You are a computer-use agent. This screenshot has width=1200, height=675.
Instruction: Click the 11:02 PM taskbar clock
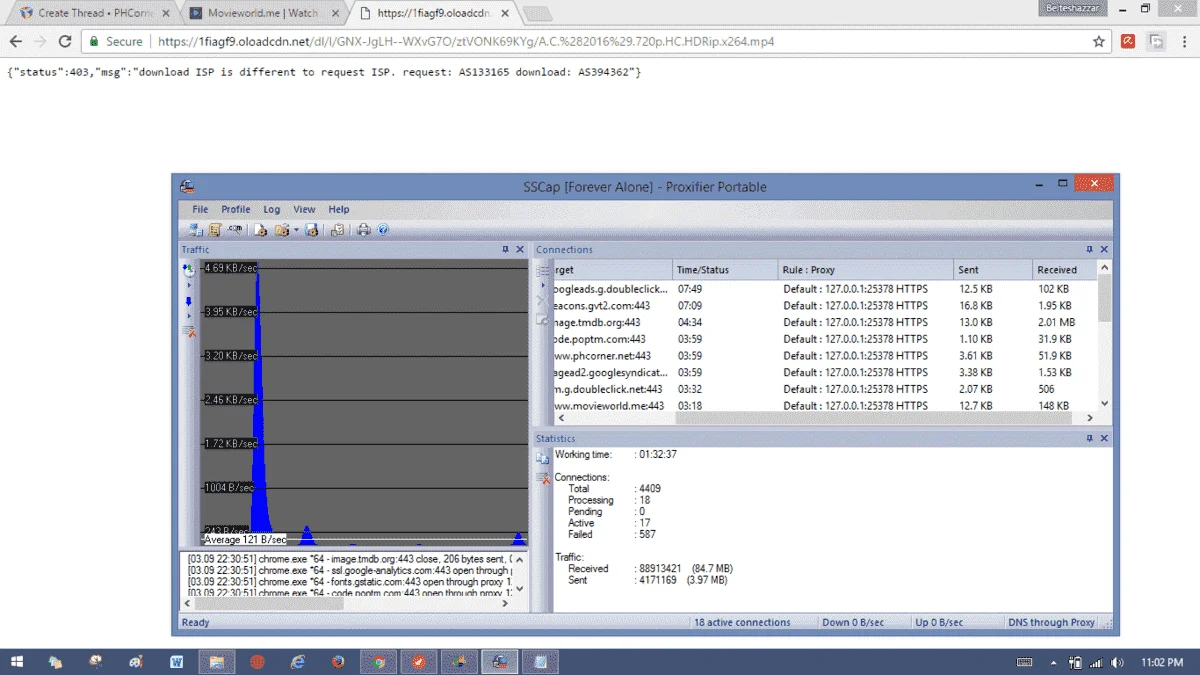click(1161, 662)
